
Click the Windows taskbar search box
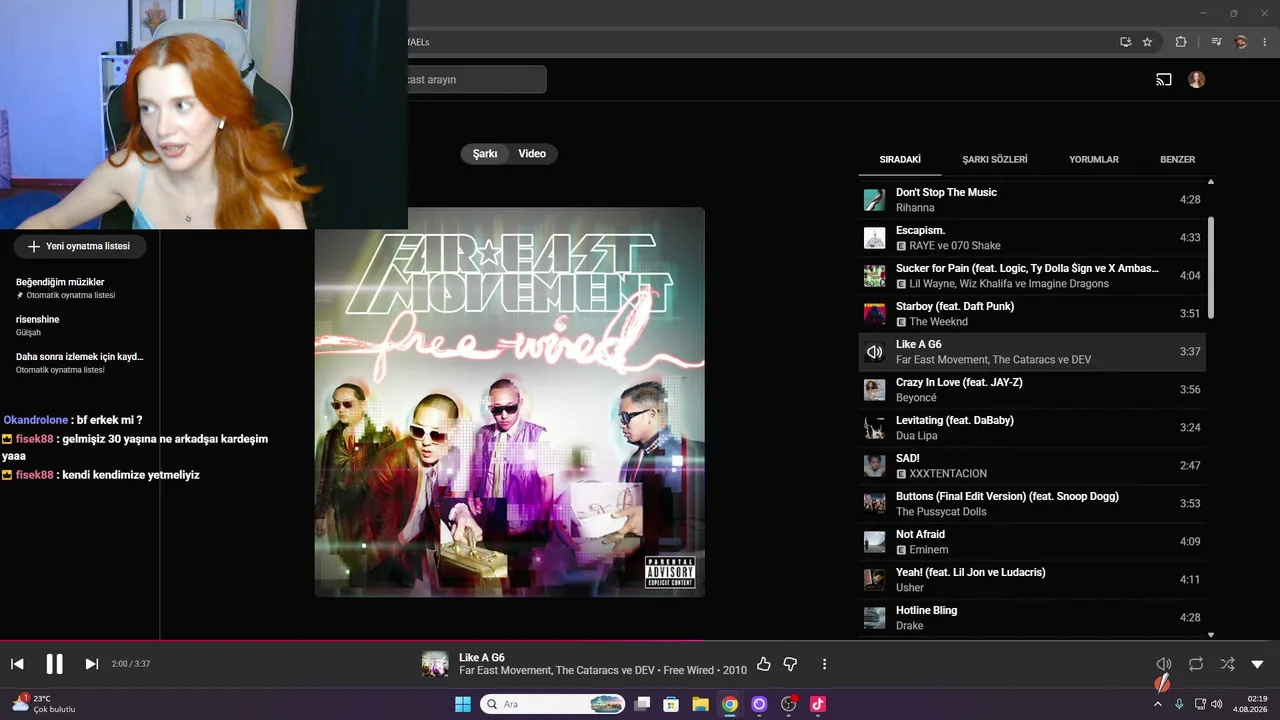point(553,704)
